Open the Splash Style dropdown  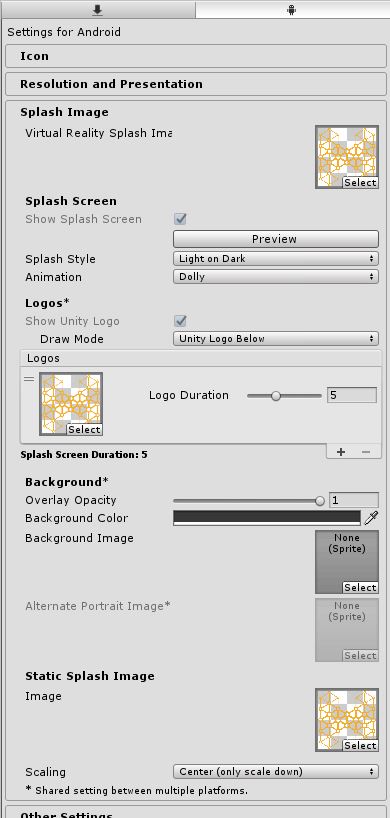(276, 258)
